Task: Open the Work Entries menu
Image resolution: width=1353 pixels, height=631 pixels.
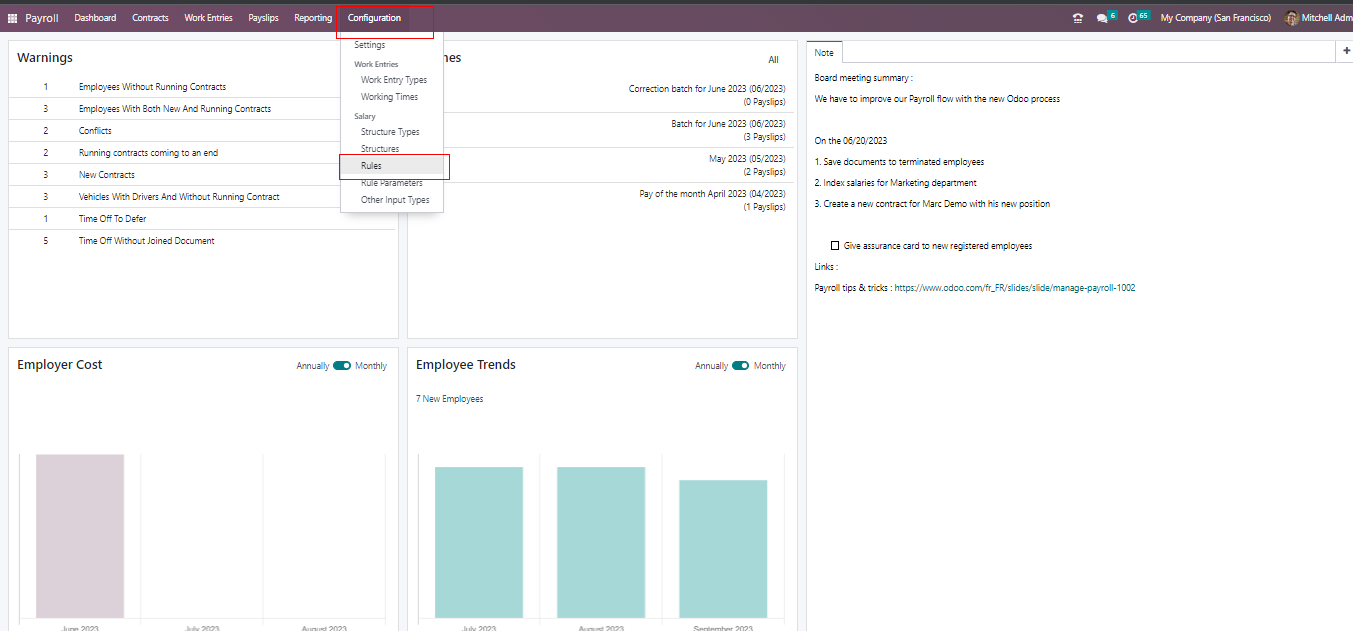Action: (208, 18)
